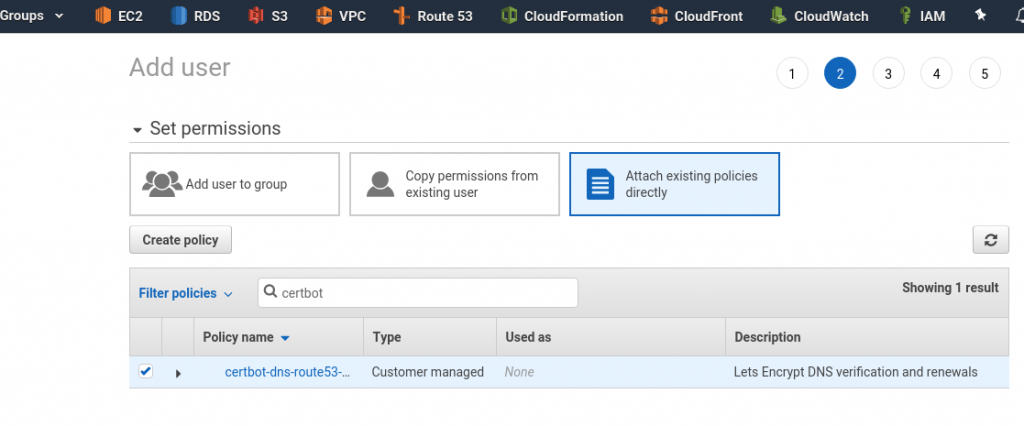This screenshot has width=1024, height=426.
Task: Uncheck the certbot-dns-route53 policy checkbox
Action: click(x=146, y=372)
